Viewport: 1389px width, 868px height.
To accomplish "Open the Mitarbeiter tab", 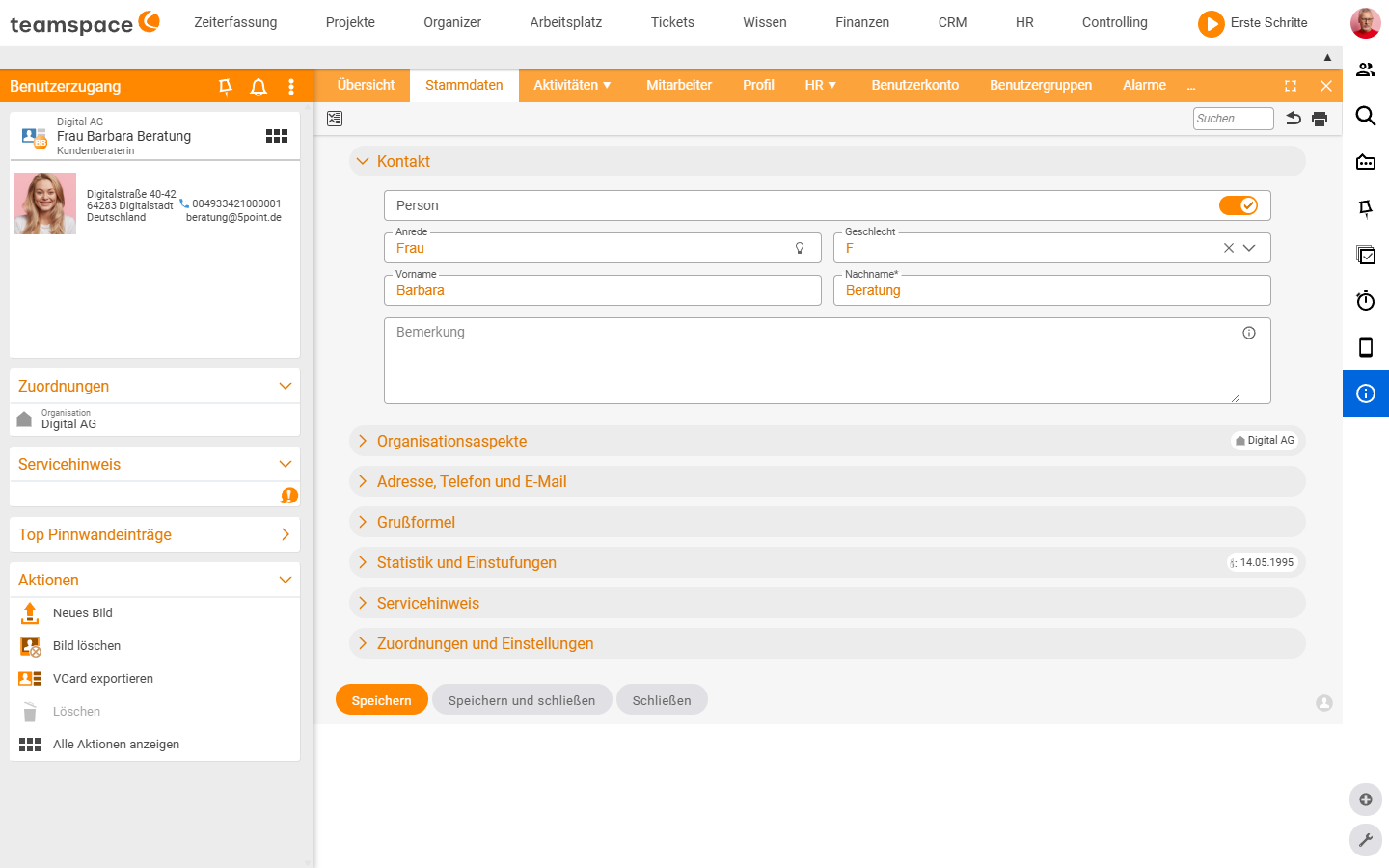I will coord(679,85).
